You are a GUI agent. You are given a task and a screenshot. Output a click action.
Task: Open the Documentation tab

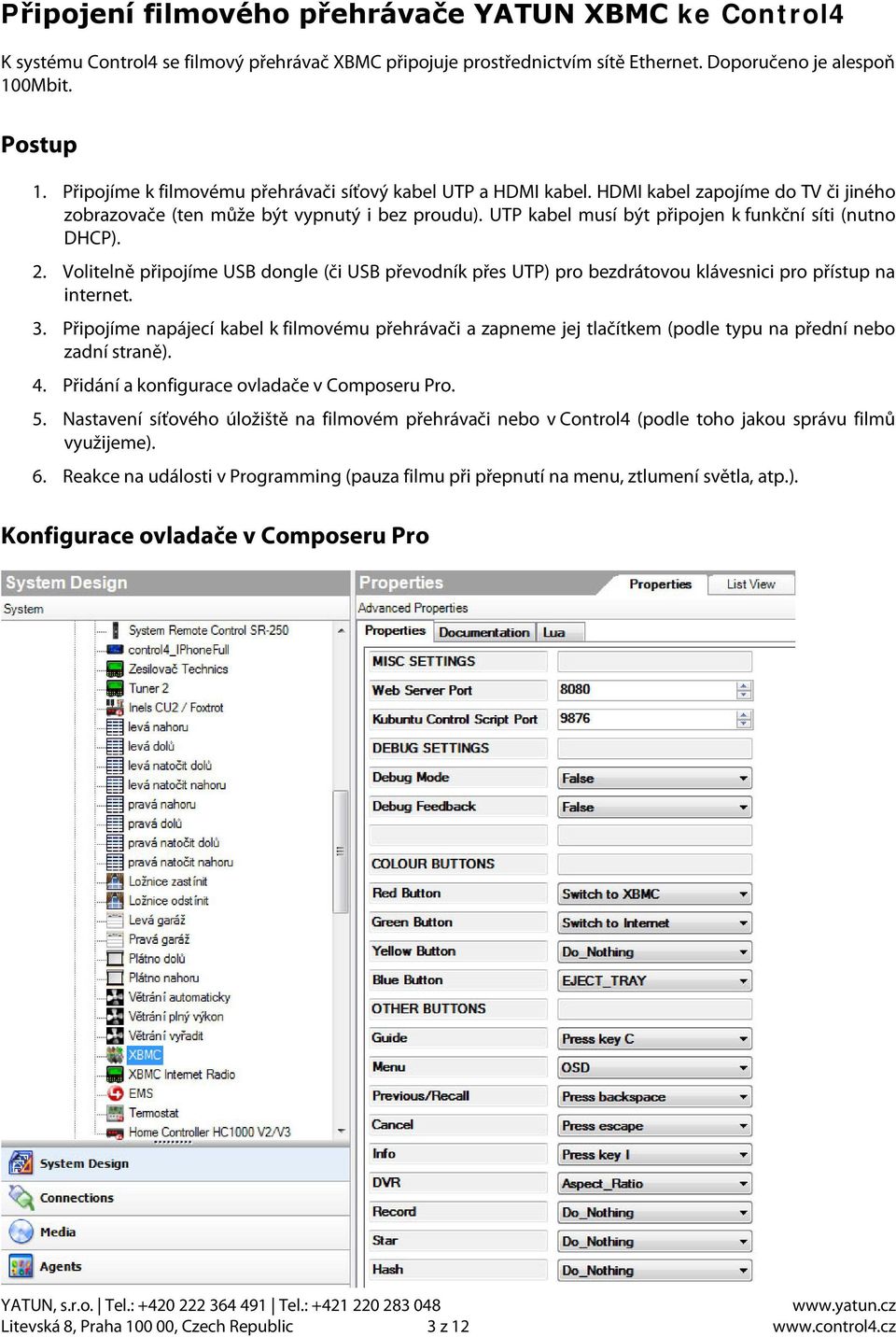(483, 632)
